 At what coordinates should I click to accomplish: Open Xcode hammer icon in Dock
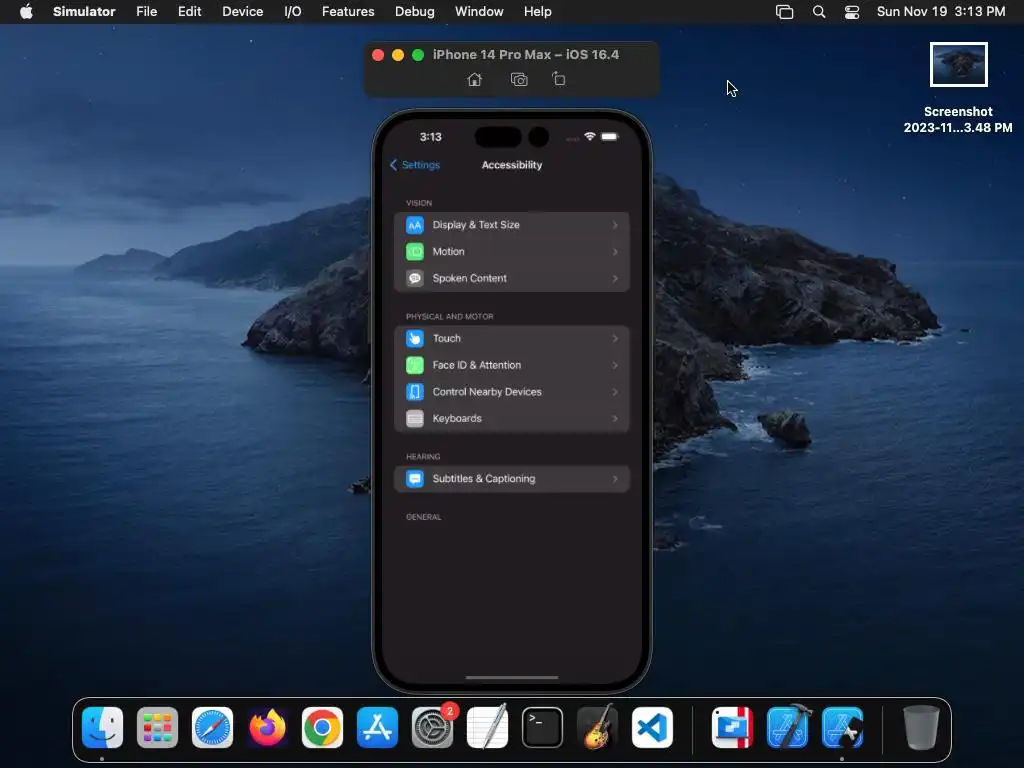point(788,727)
